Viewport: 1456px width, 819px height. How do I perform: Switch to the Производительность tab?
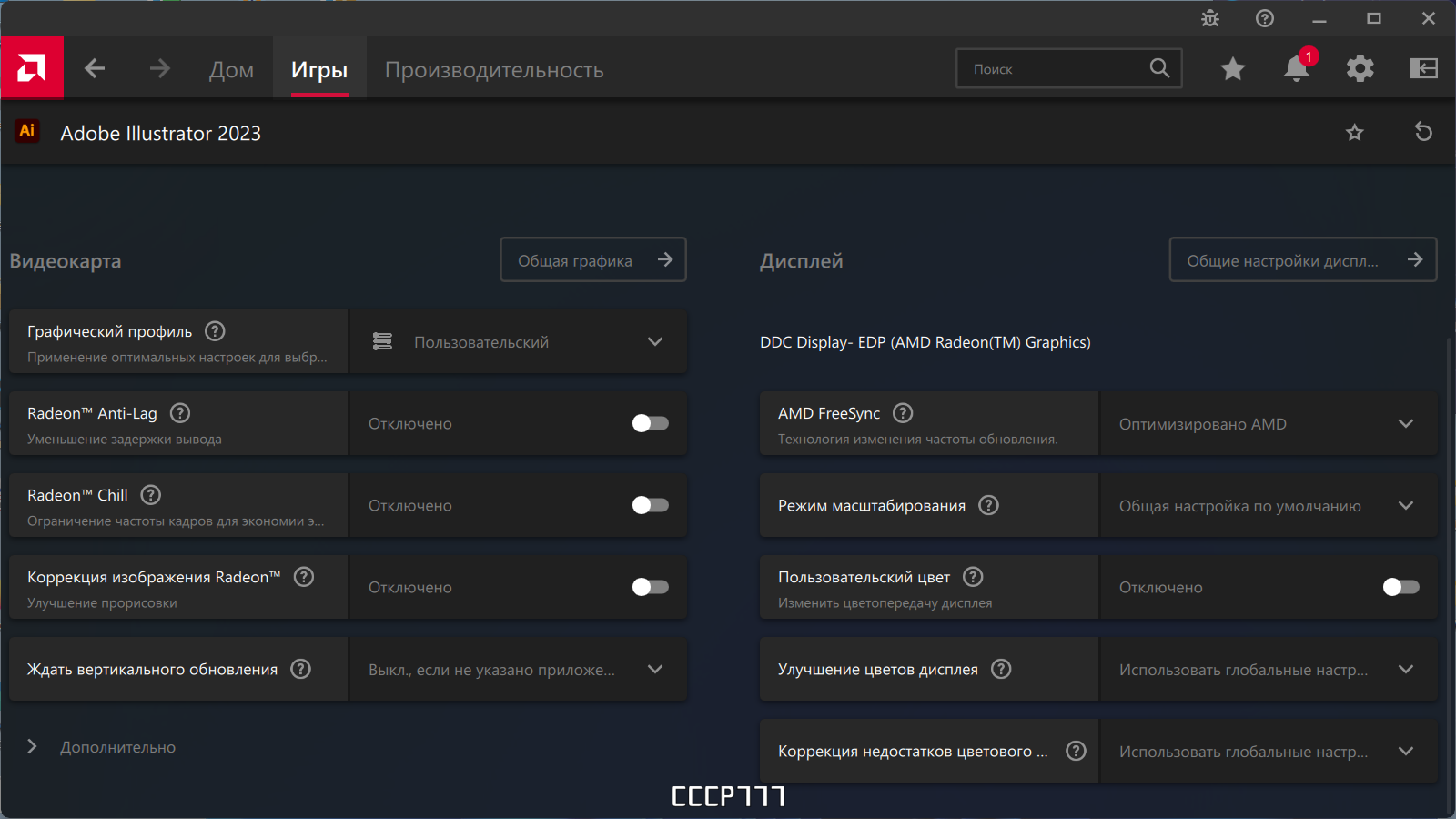(494, 70)
